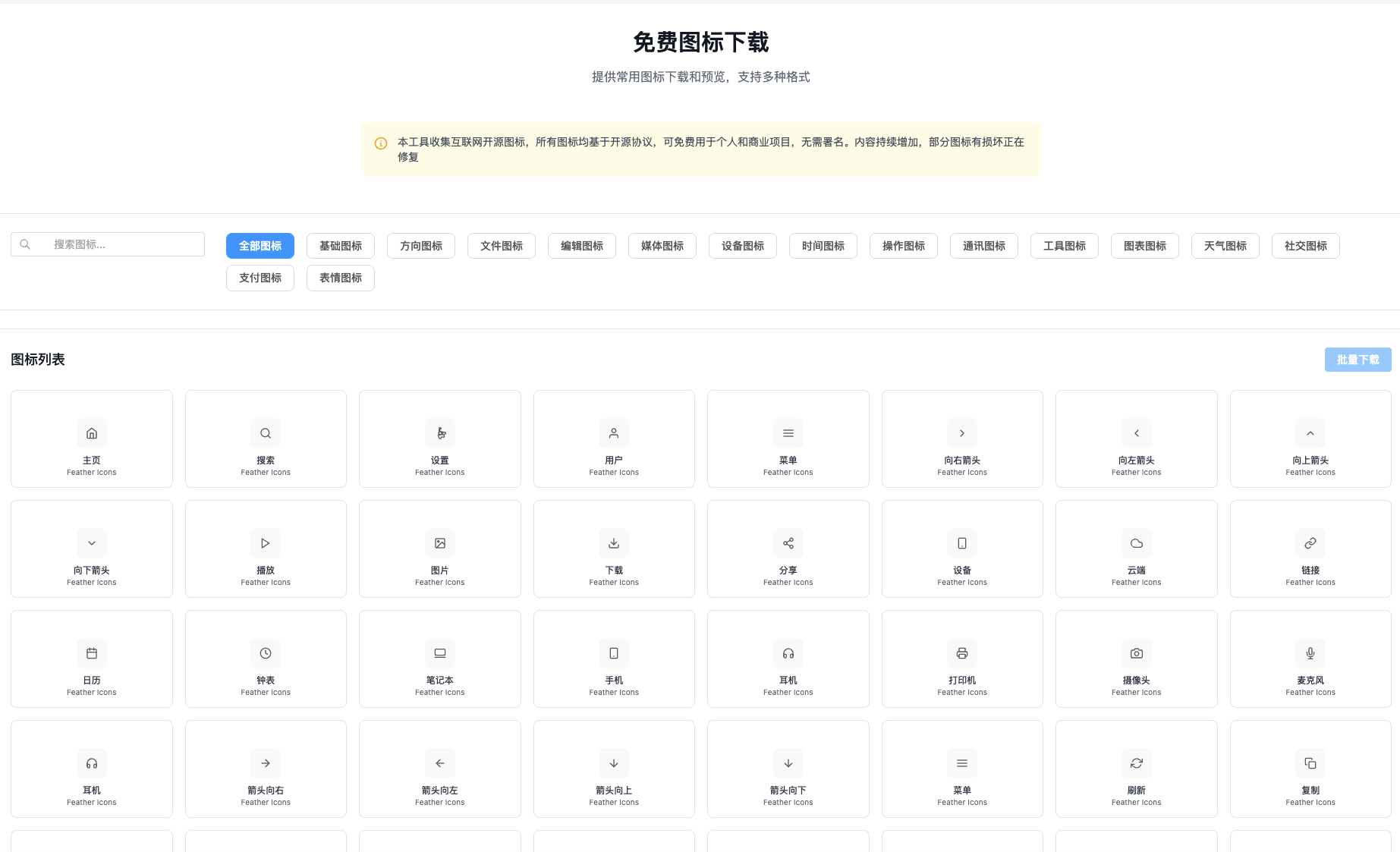Screen dimensions: 1400x852
Task: Select the 时间图标 category
Action: pos(823,246)
